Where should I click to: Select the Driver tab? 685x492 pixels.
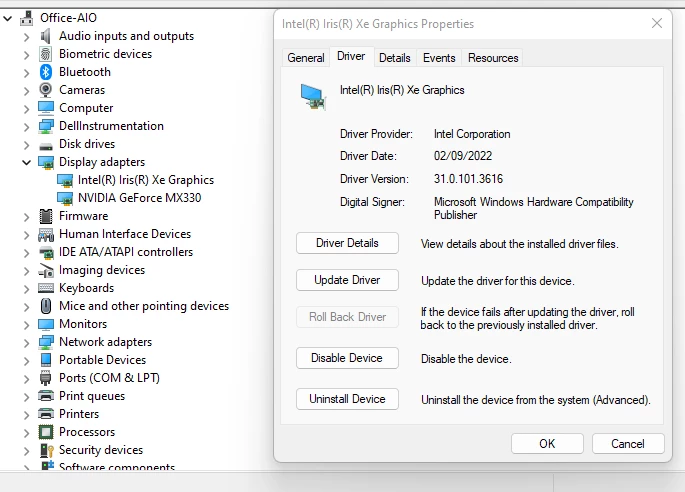[x=351, y=56]
